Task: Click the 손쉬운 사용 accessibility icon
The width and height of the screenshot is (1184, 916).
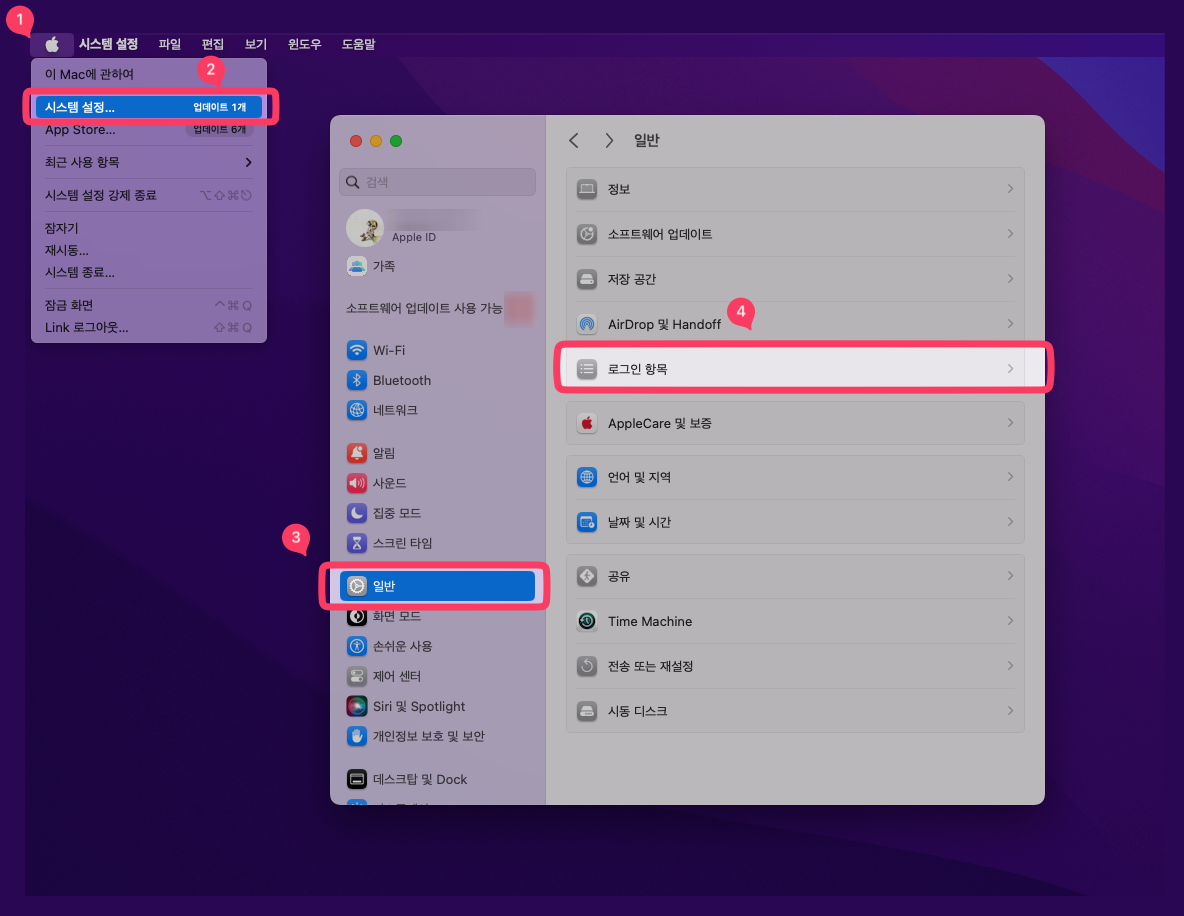Action: pos(356,646)
